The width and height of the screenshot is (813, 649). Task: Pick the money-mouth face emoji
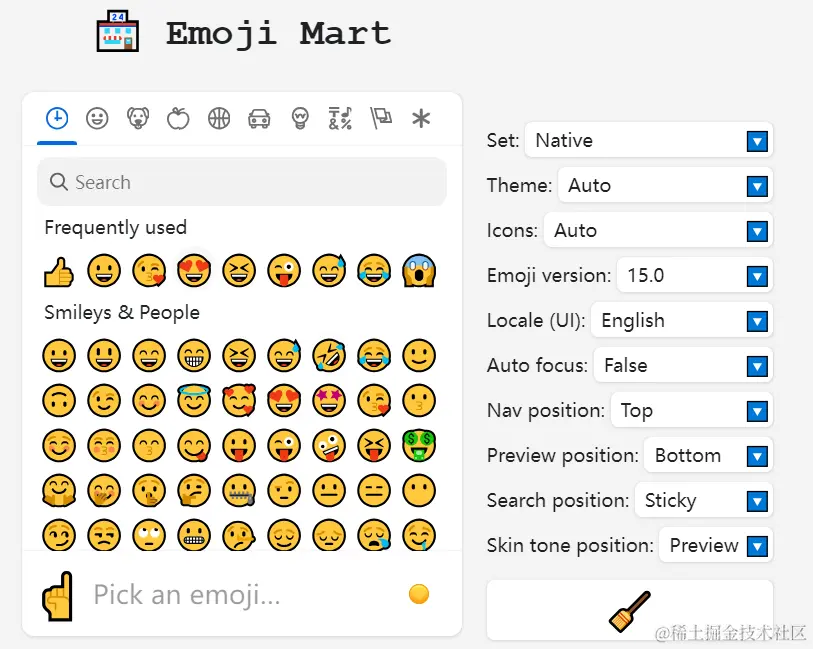(x=419, y=446)
